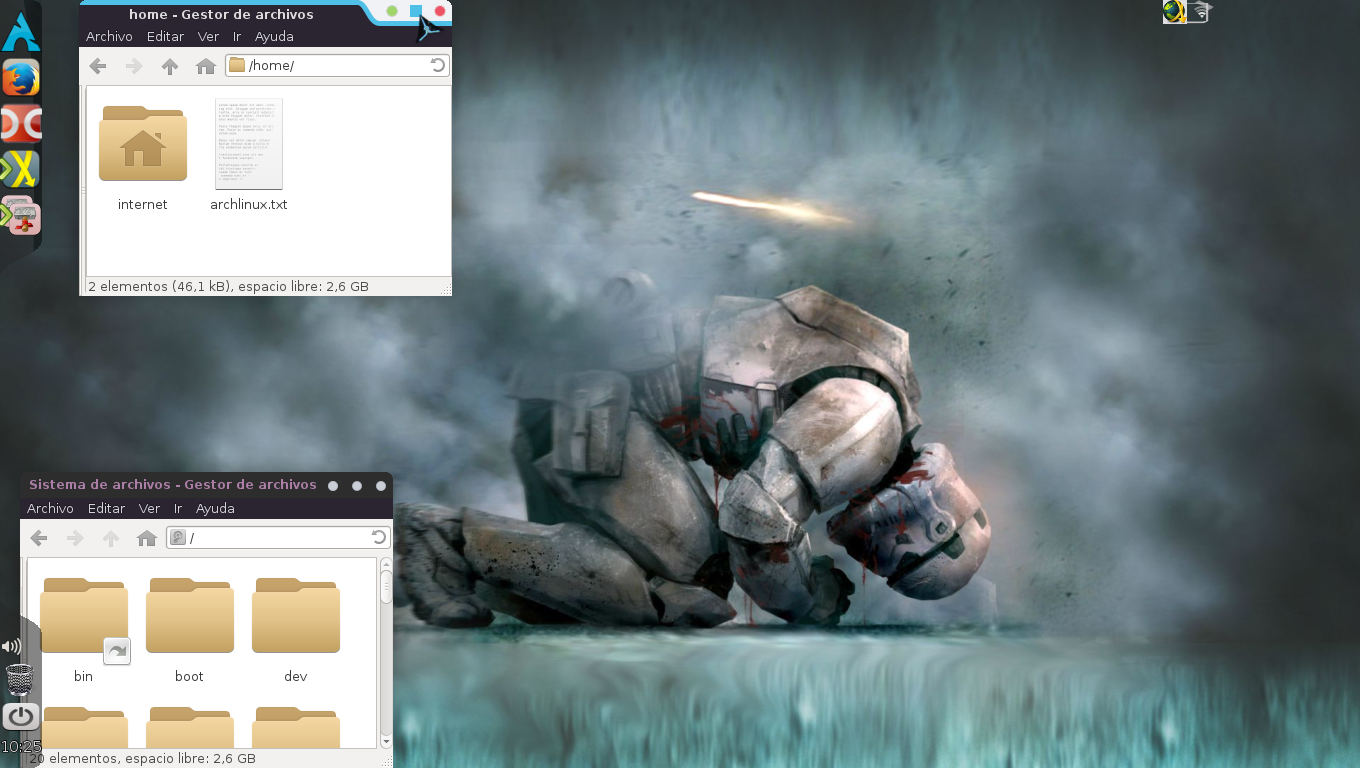Select the dev folder
Image resolution: width=1360 pixels, height=768 pixels.
point(295,630)
